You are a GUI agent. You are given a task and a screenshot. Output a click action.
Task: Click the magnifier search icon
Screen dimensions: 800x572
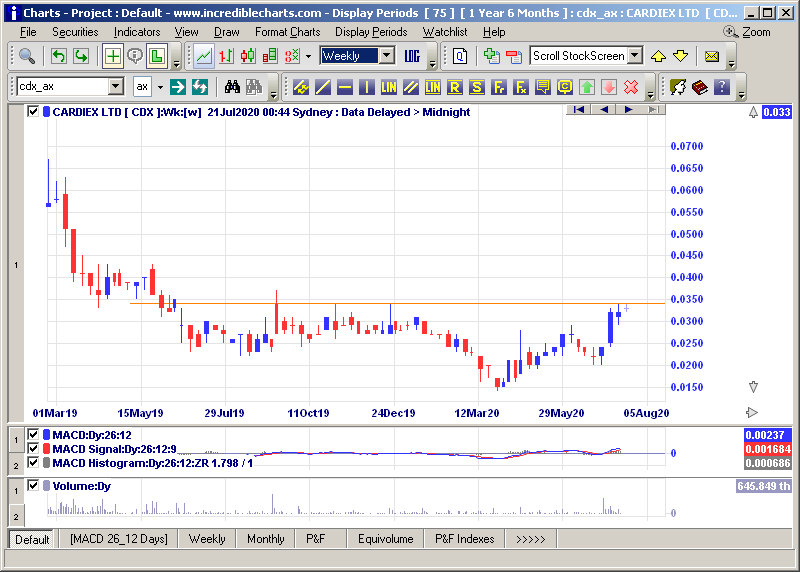(x=27, y=56)
